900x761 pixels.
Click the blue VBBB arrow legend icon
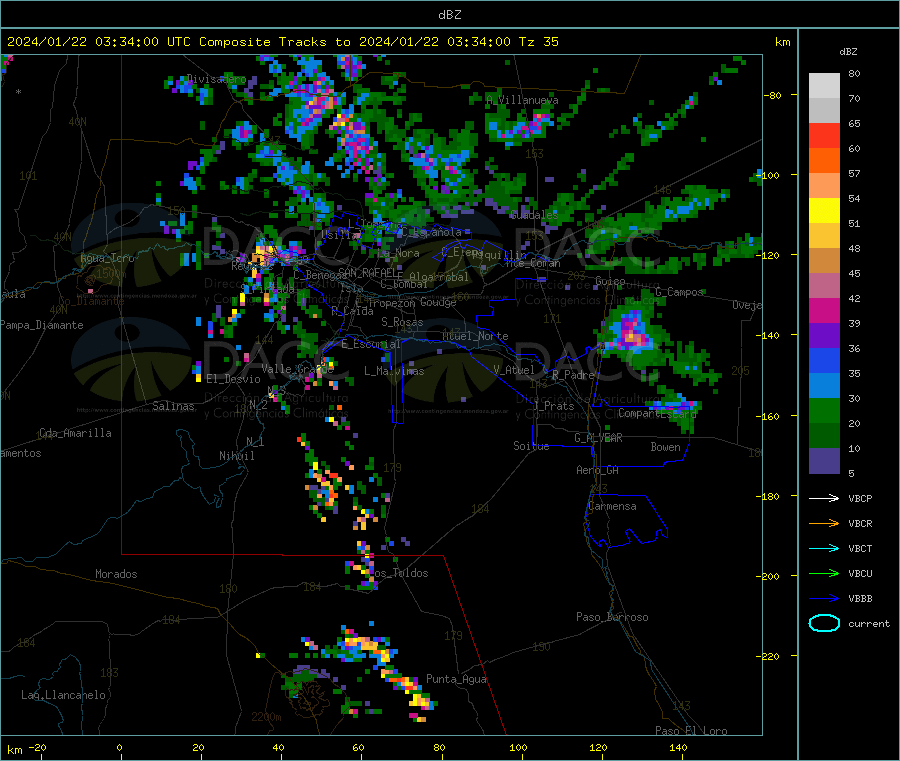[824, 599]
